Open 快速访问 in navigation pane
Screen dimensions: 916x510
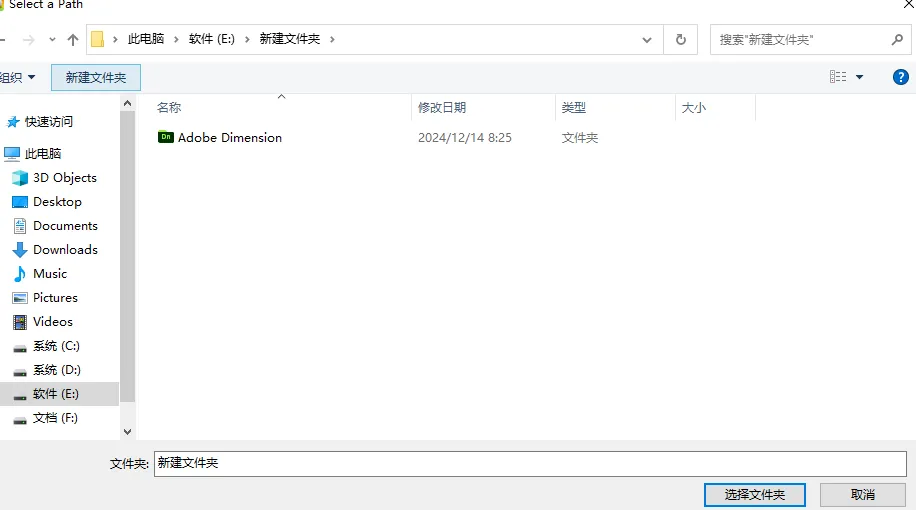49,122
